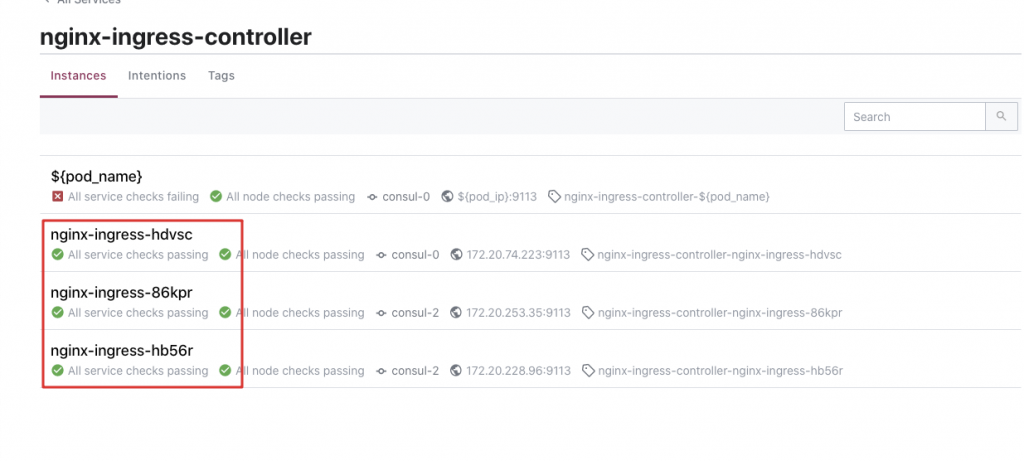
Task: Click address 172.20.253.35:9113
Action: point(518,313)
